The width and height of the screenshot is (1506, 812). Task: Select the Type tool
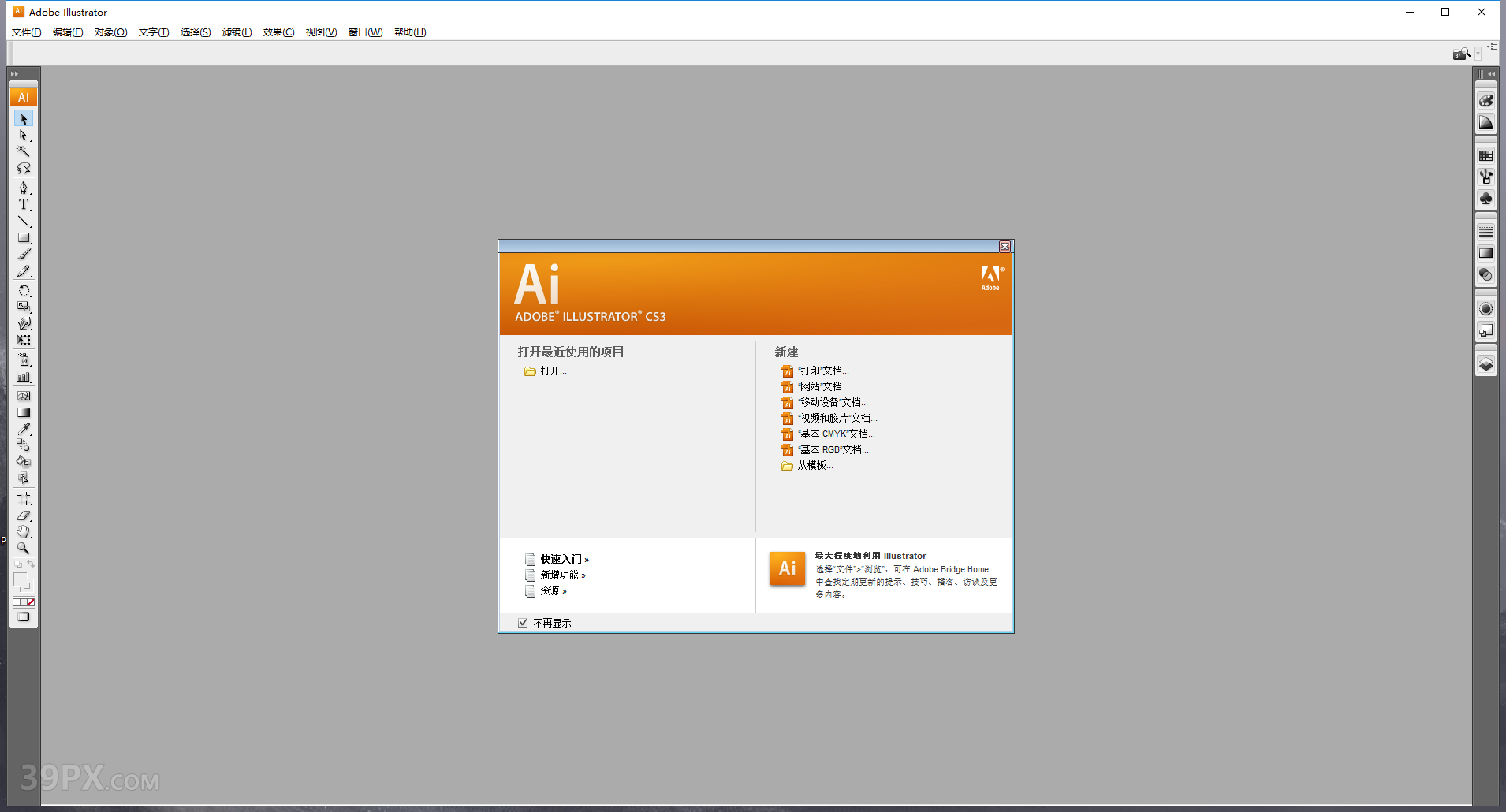pyautogui.click(x=24, y=205)
